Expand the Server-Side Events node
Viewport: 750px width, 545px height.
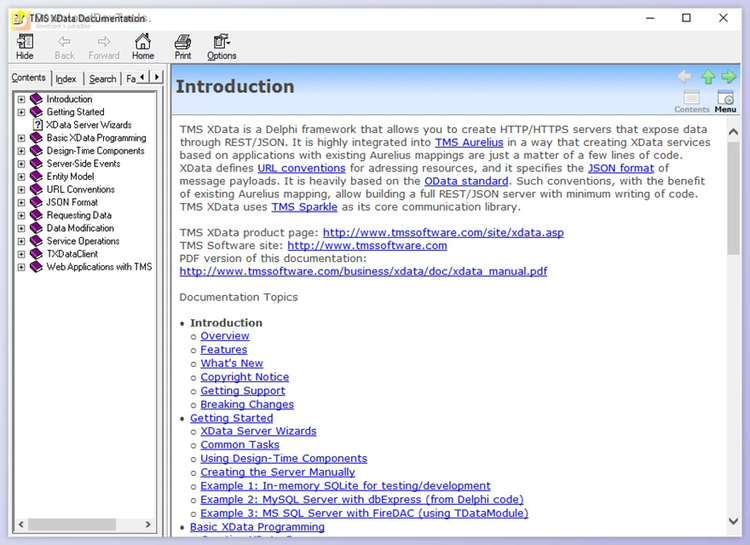coord(21,164)
